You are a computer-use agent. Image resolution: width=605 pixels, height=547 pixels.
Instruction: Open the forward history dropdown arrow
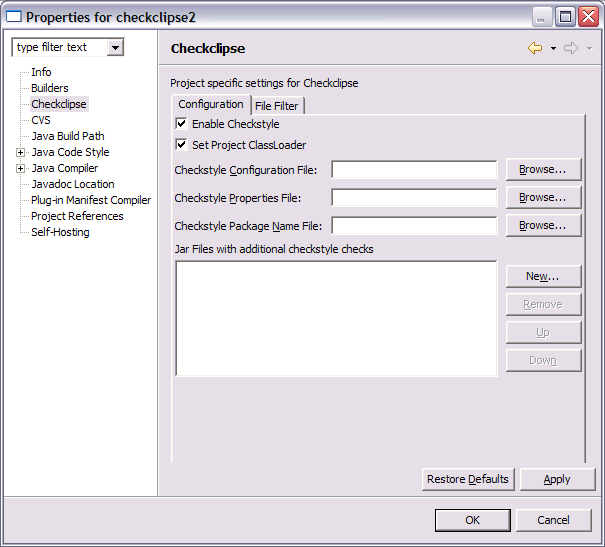point(589,49)
